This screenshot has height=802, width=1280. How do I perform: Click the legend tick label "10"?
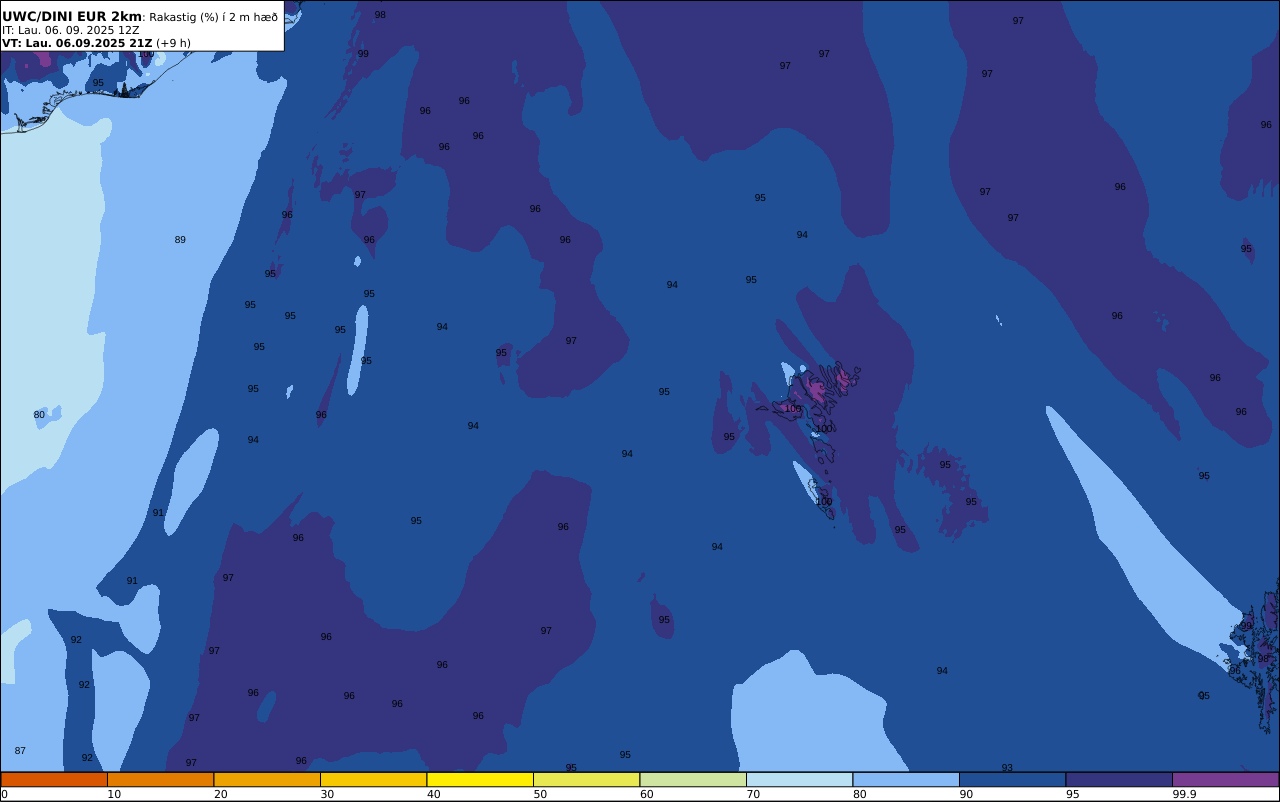coord(114,794)
